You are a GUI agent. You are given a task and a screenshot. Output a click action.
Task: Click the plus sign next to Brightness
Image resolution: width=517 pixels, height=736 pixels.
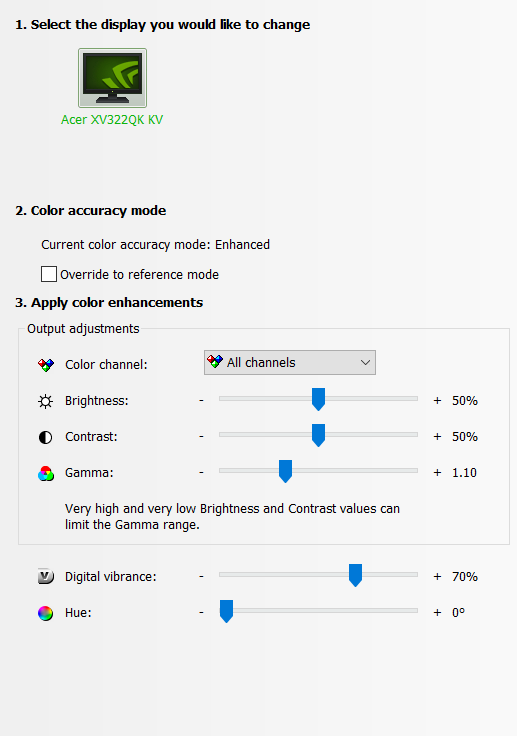(437, 400)
